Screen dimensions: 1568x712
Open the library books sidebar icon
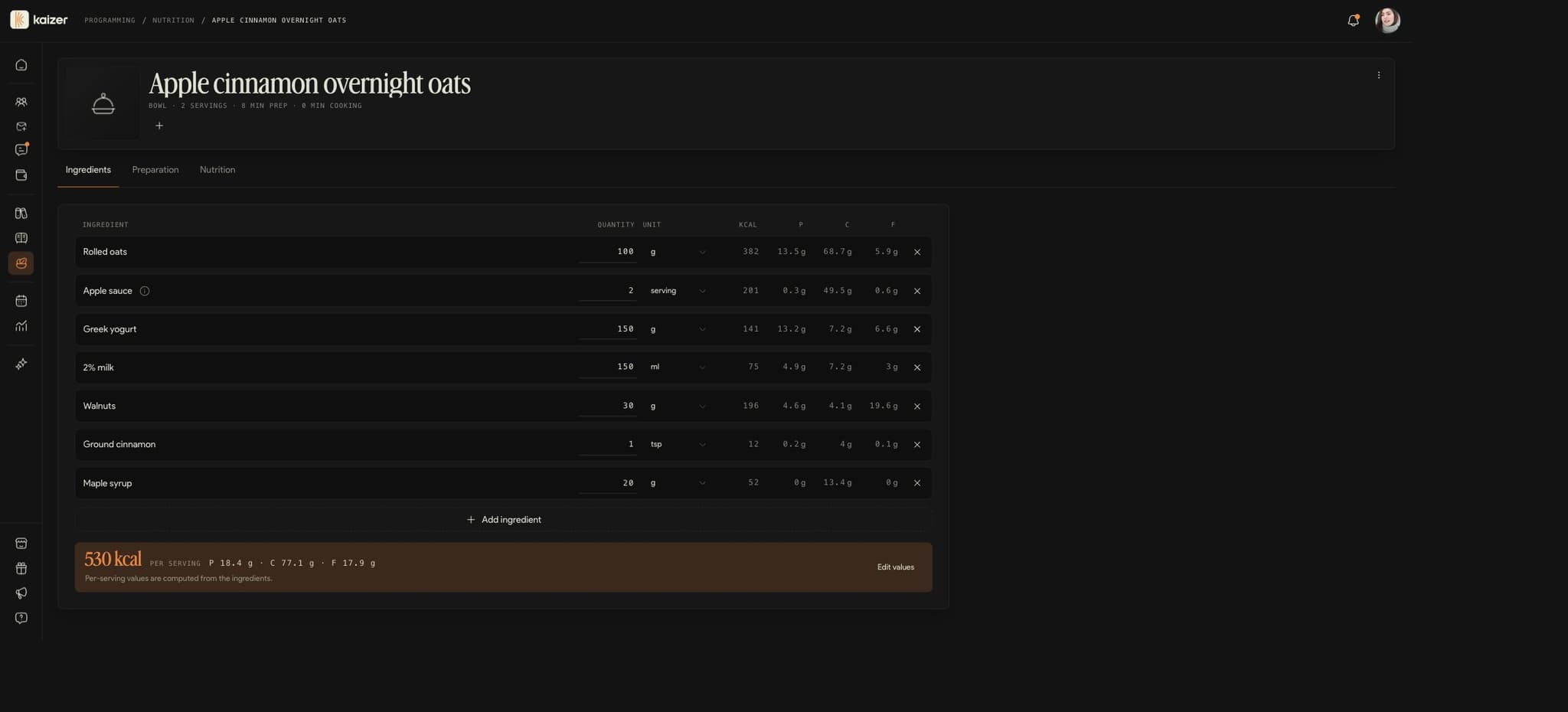coord(21,214)
